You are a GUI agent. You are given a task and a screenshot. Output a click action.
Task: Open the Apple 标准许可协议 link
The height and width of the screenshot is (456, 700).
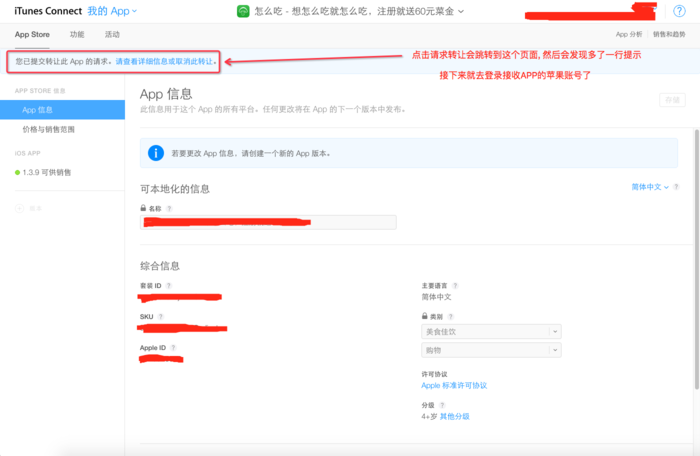tap(454, 385)
